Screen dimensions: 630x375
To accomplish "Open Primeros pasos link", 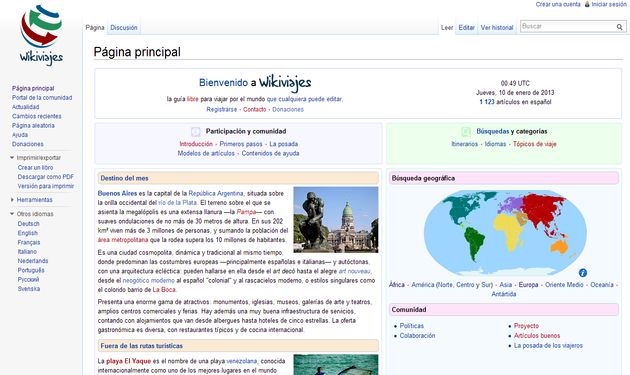I will (241, 144).
